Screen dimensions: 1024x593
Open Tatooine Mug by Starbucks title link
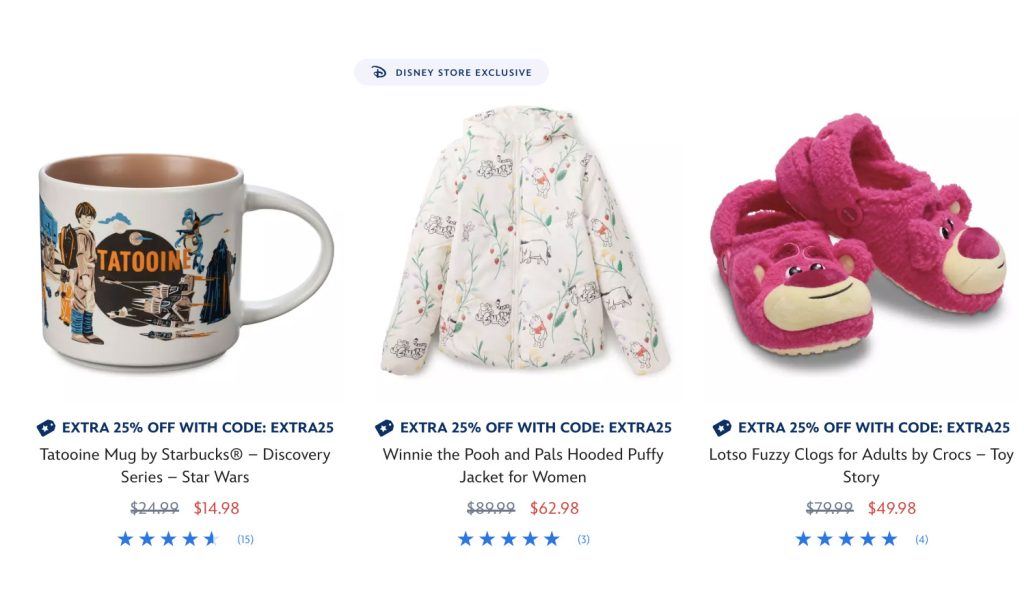coord(185,465)
